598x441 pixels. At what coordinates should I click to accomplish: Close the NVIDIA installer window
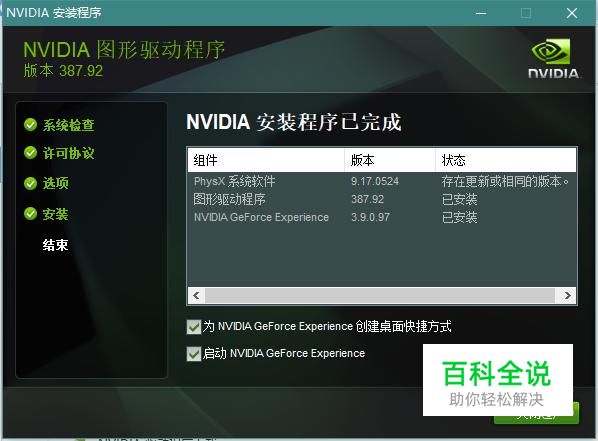click(572, 13)
